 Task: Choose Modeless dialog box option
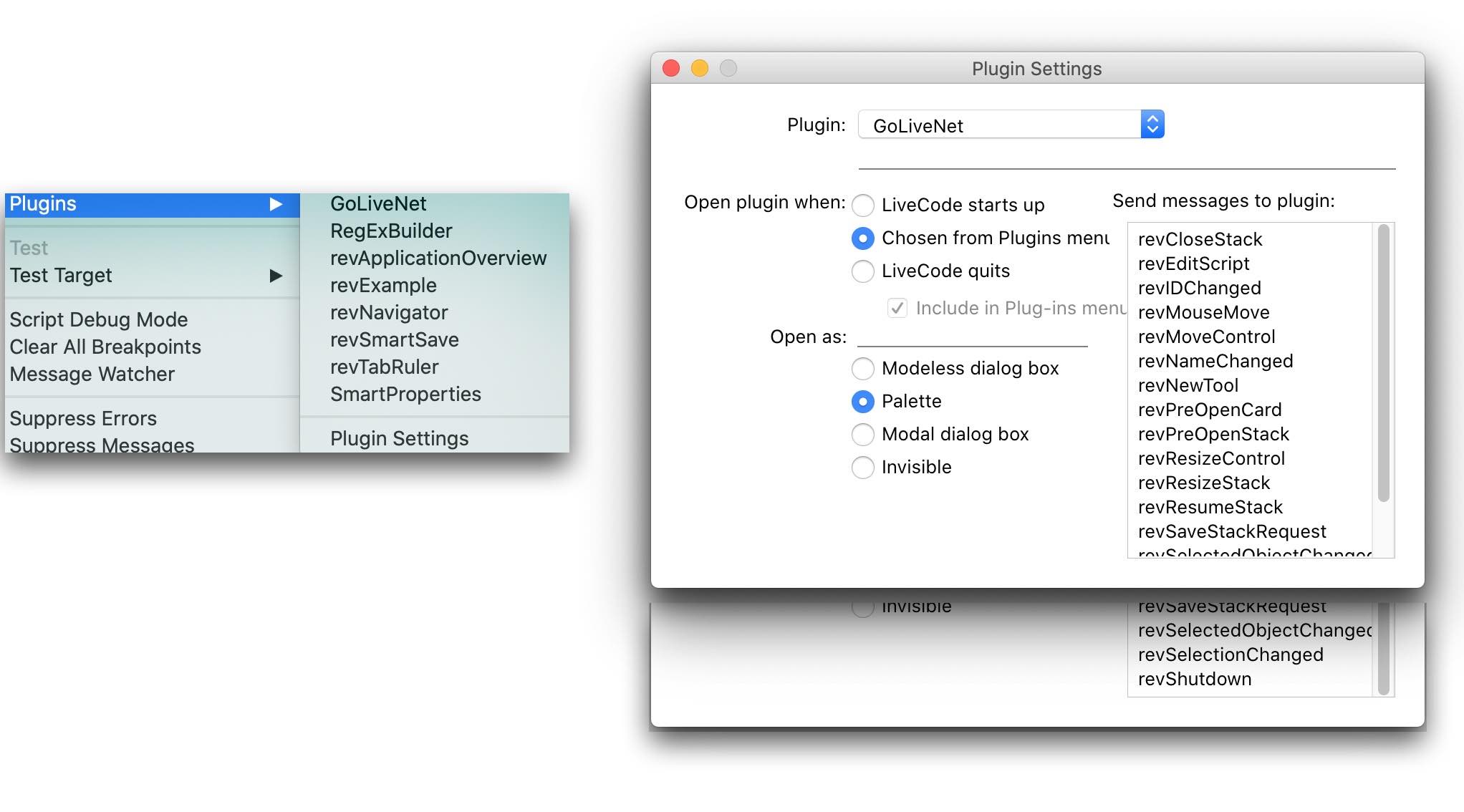pyautogui.click(x=862, y=368)
